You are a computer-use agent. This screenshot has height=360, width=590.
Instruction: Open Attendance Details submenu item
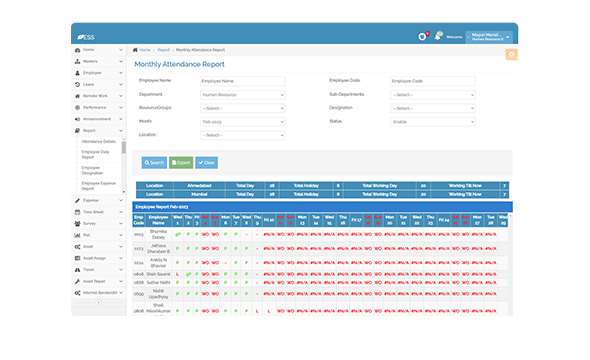[99, 141]
